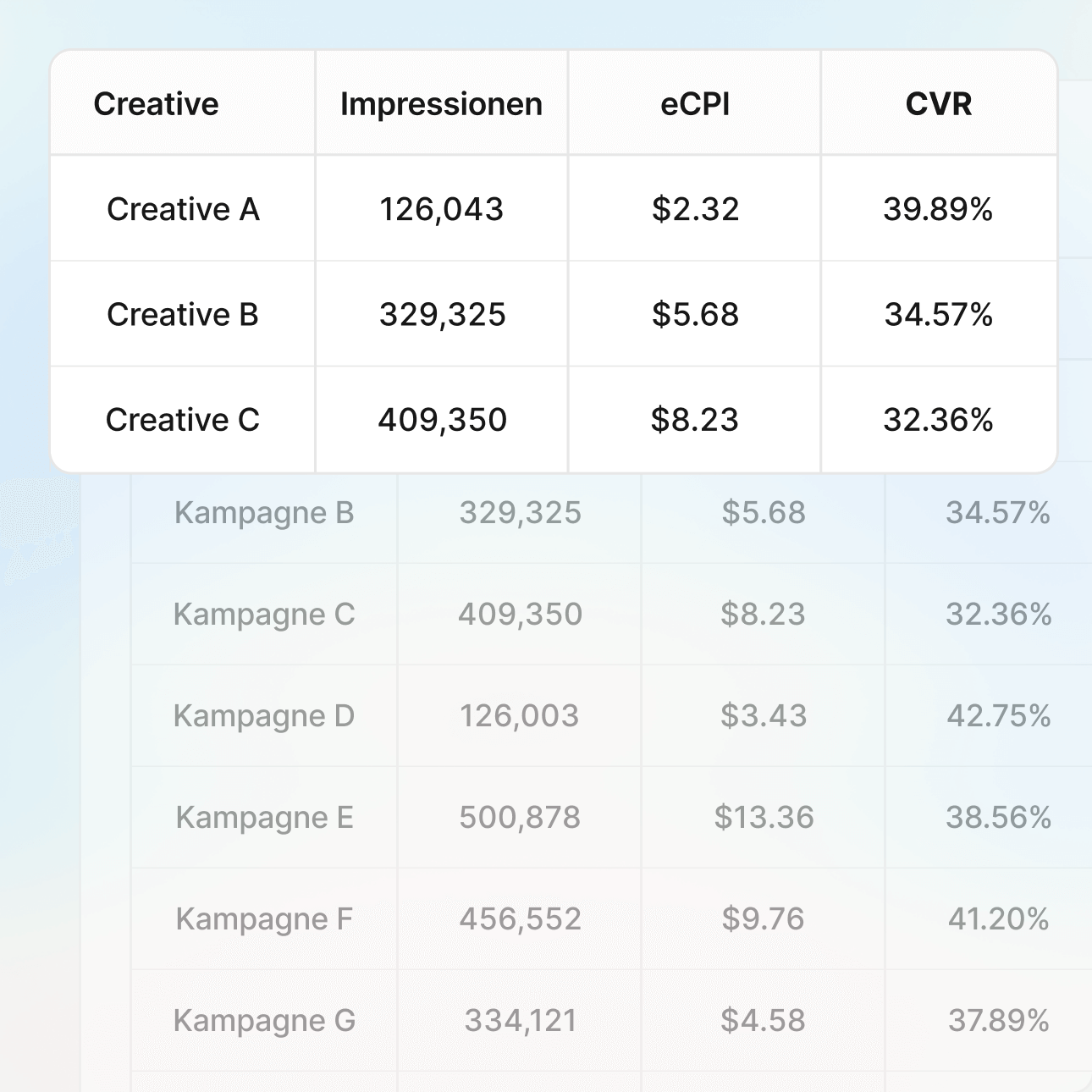Click impressions value 456,552
1092x1092 pixels.
pyautogui.click(x=520, y=919)
